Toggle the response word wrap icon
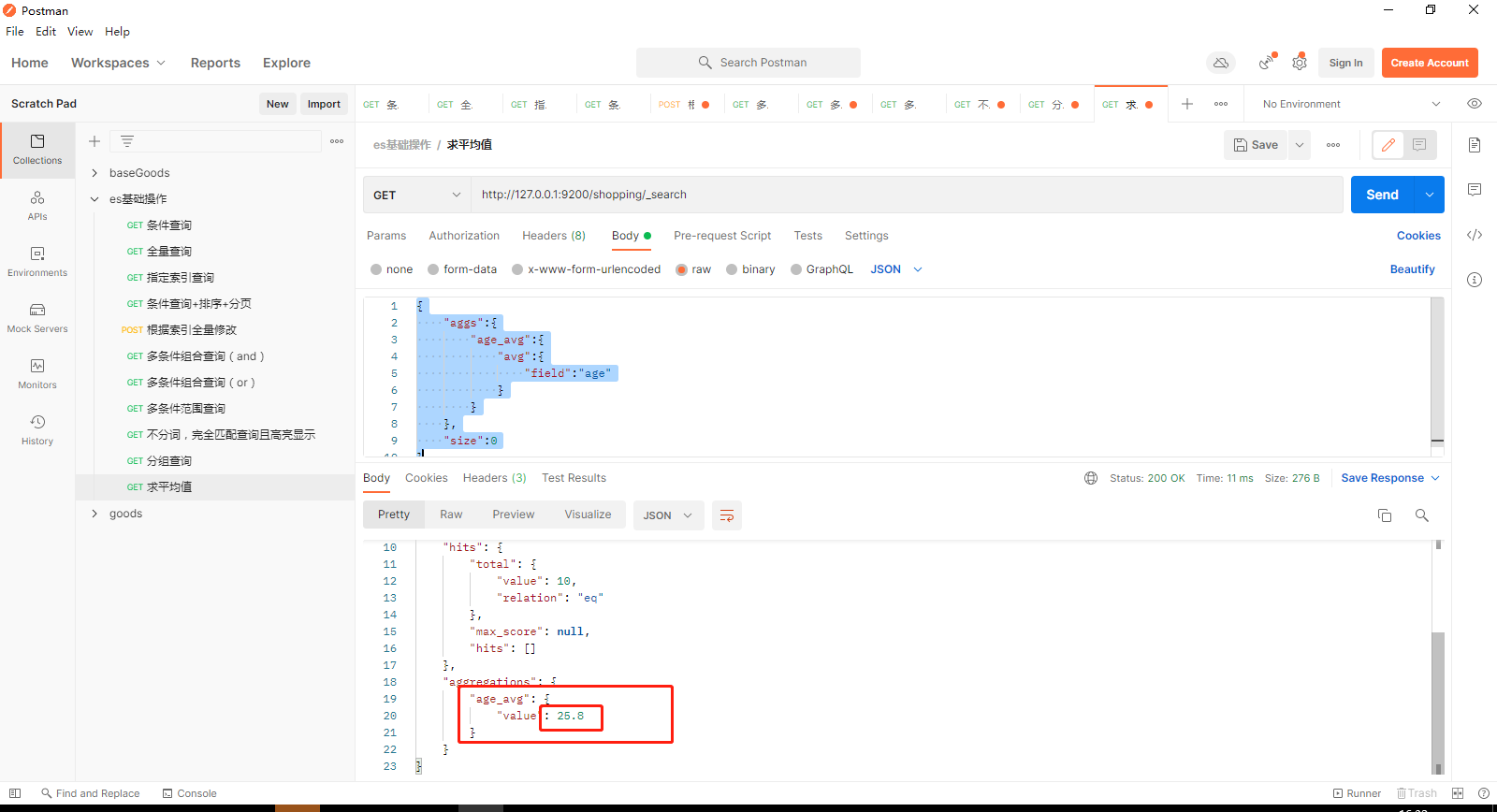Image resolution: width=1497 pixels, height=812 pixels. point(727,515)
